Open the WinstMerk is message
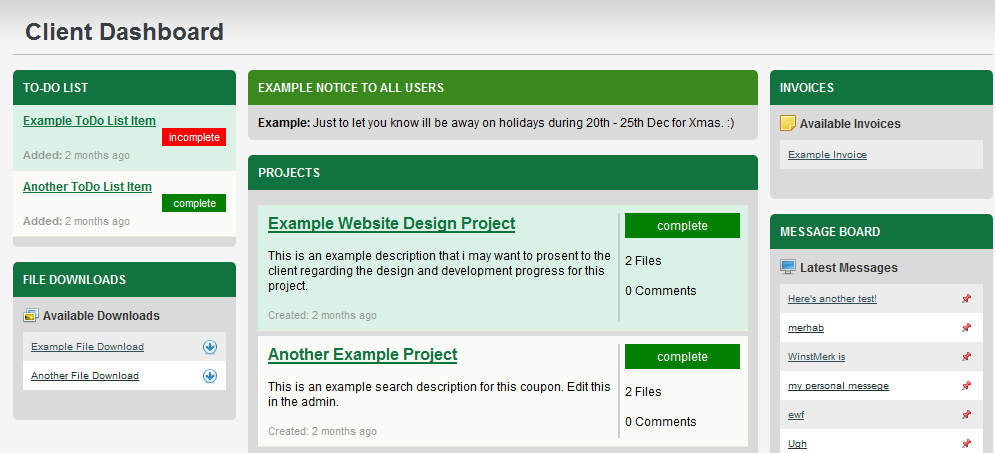 [x=817, y=357]
